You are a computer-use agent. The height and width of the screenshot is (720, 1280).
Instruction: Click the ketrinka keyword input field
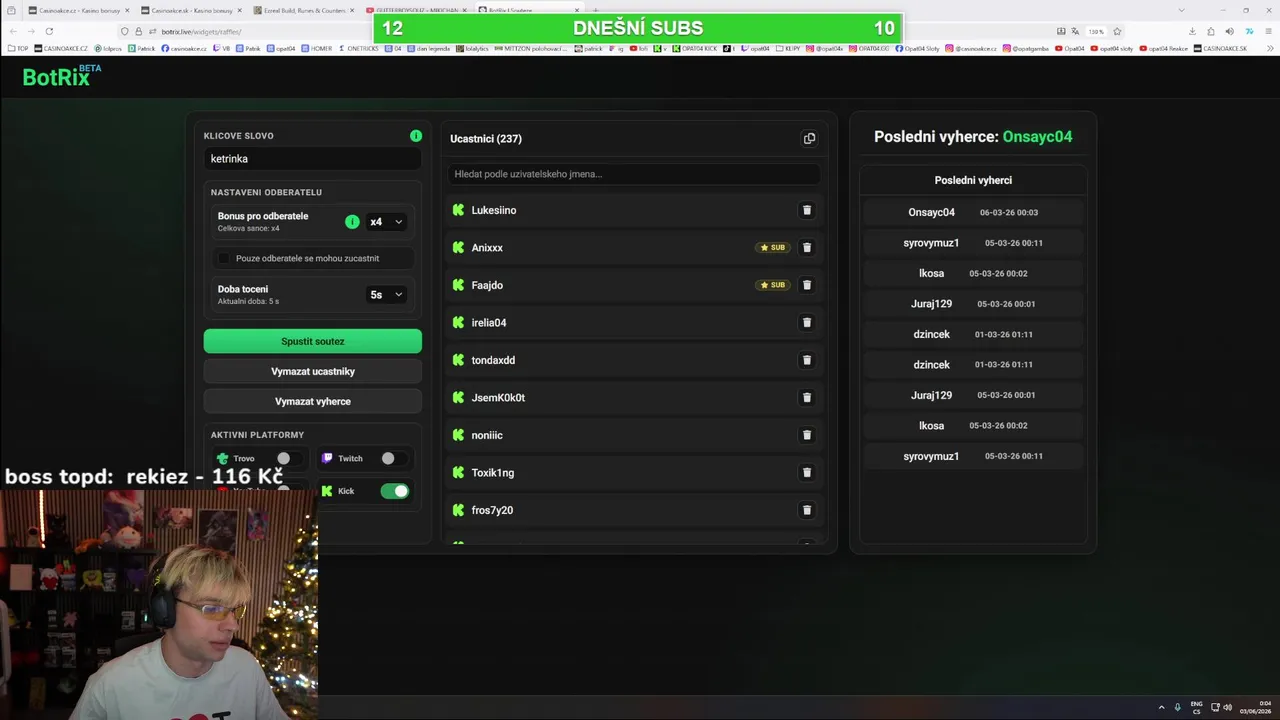click(x=313, y=159)
